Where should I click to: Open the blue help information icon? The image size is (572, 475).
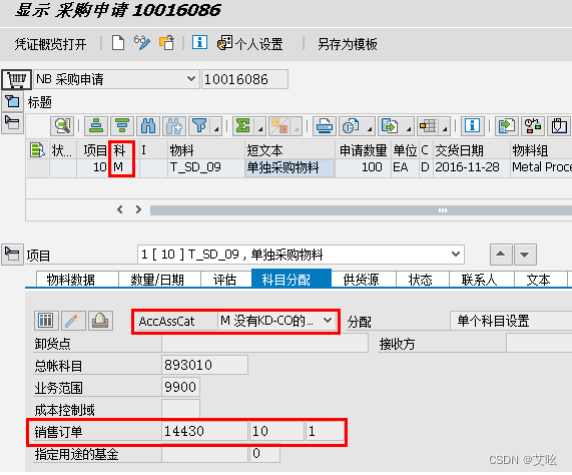200,42
